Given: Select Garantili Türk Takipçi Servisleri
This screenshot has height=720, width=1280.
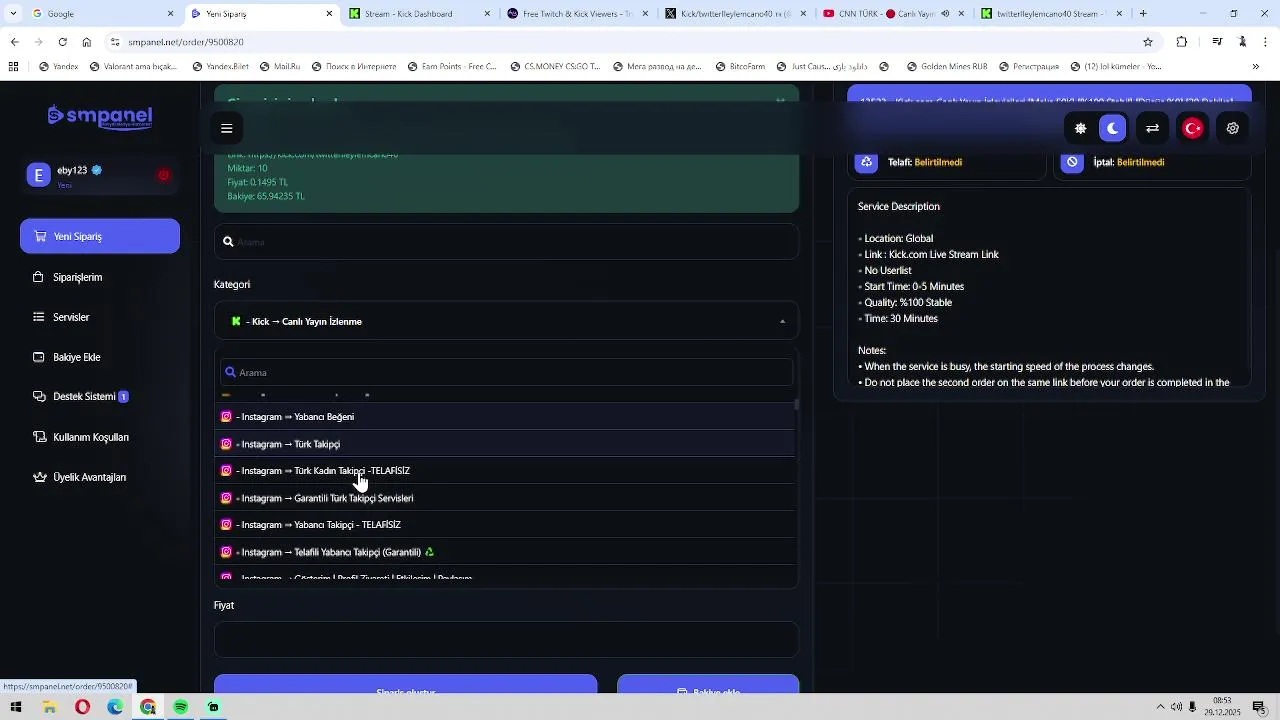Looking at the screenshot, I should tap(506, 498).
